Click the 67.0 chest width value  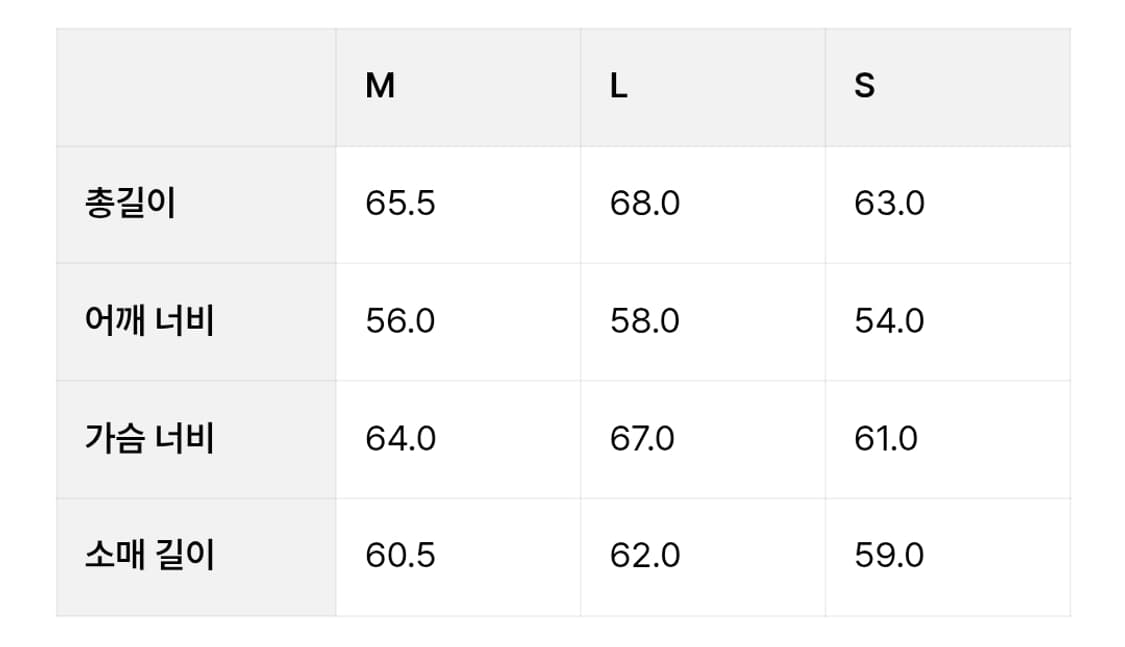(x=642, y=438)
